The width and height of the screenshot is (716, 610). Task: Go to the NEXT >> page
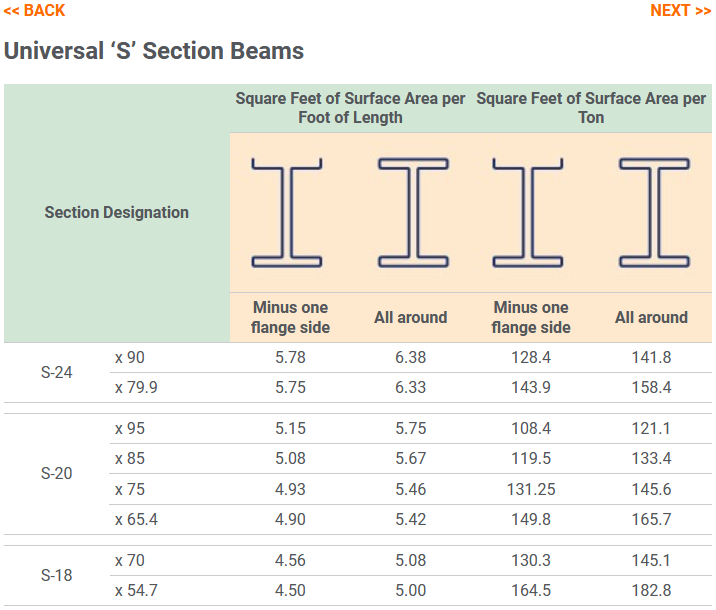click(681, 10)
